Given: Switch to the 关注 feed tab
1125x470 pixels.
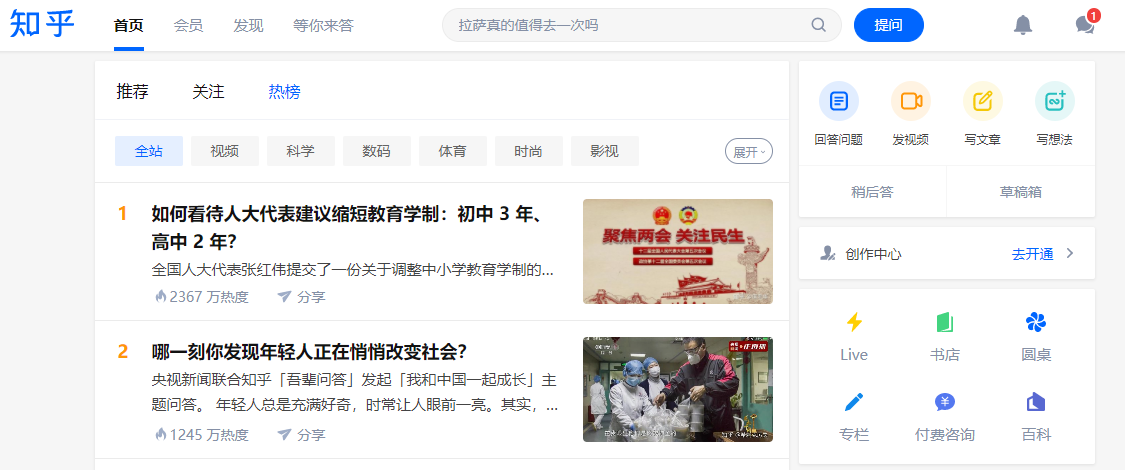Looking at the screenshot, I should (208, 92).
